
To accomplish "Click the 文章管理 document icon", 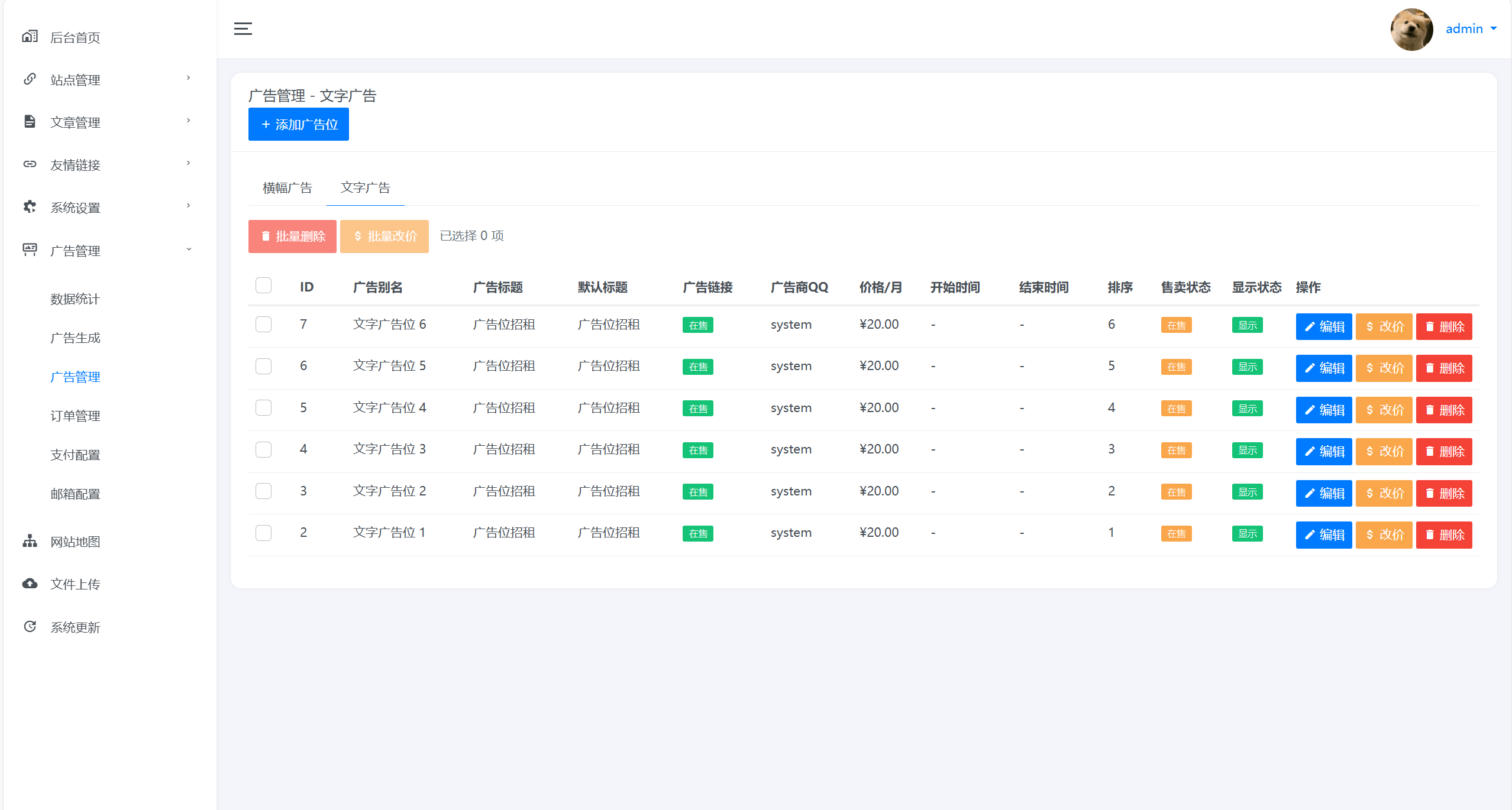I will 30,122.
